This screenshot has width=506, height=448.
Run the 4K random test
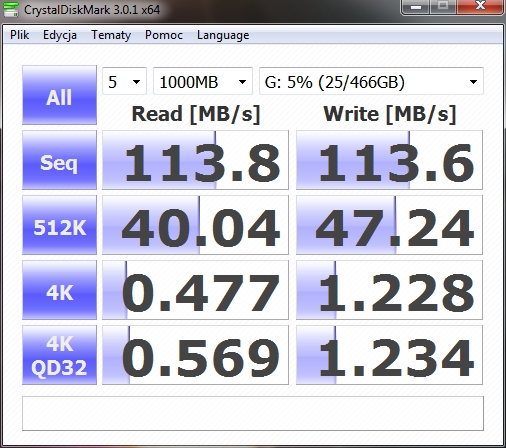[x=59, y=290]
